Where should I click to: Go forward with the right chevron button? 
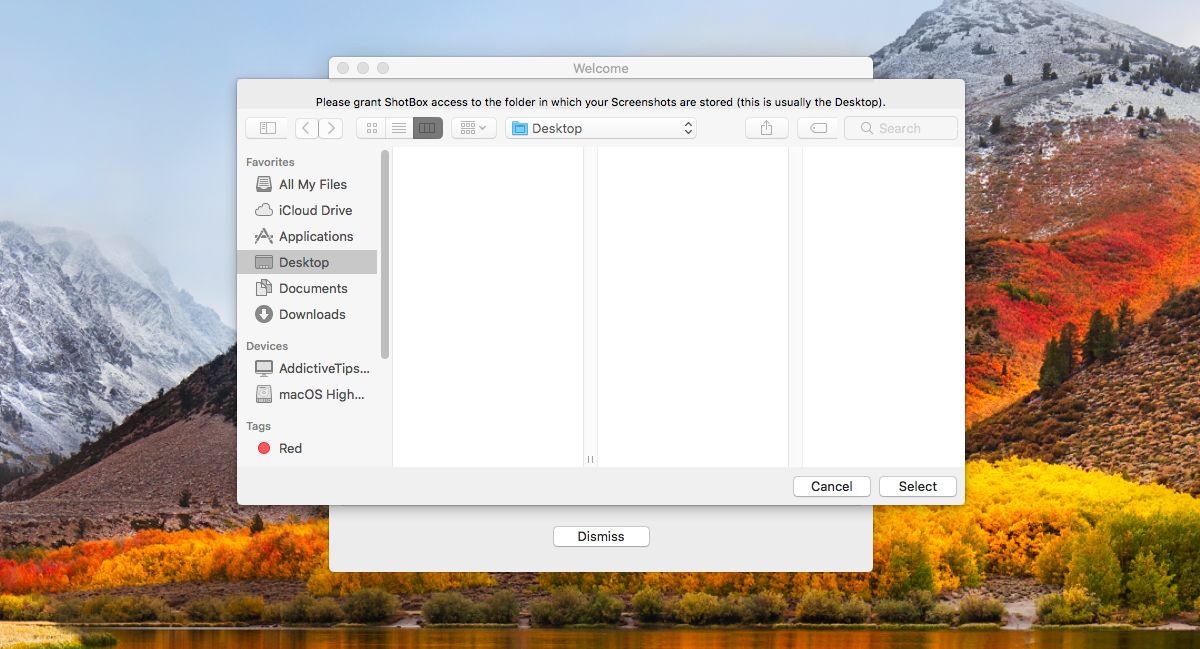331,128
